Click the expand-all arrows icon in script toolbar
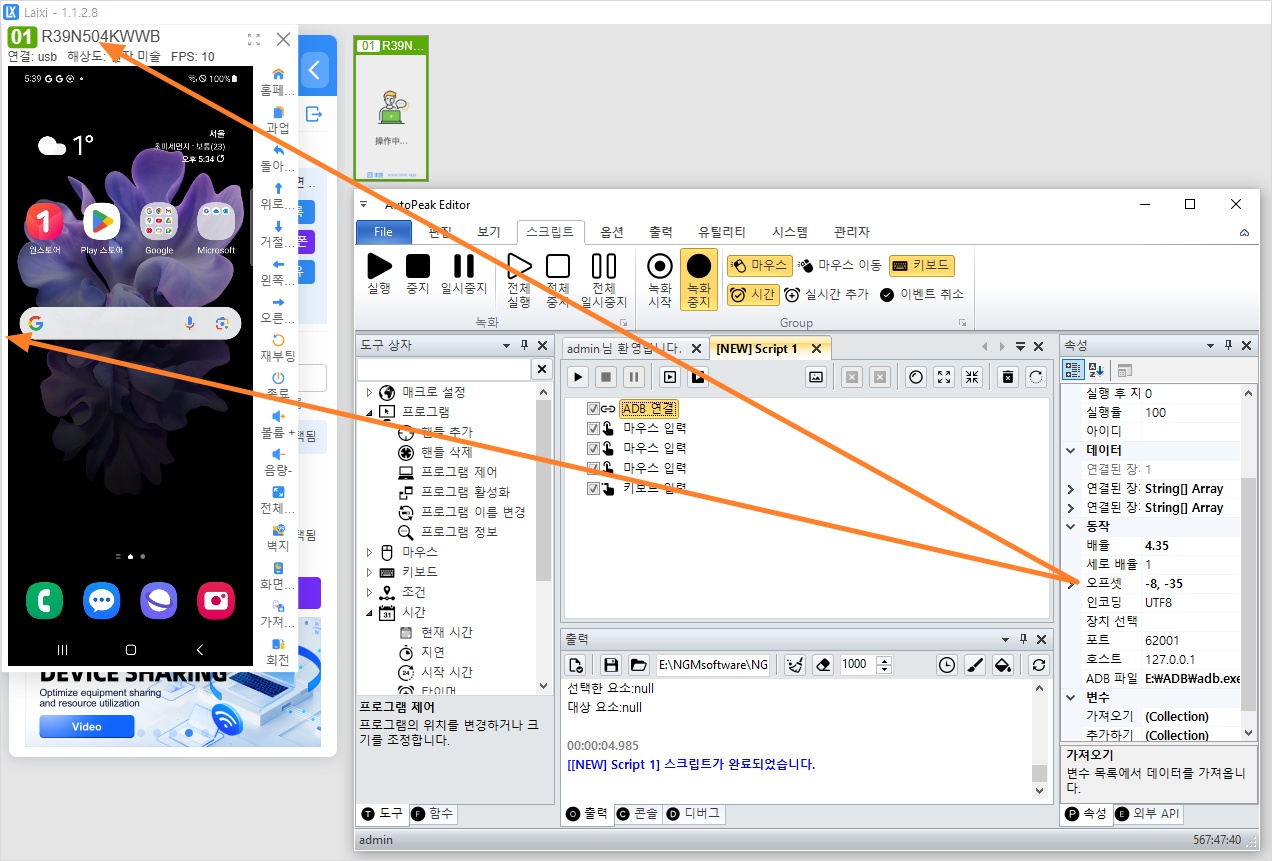The width and height of the screenshot is (1272, 861). [x=944, y=377]
